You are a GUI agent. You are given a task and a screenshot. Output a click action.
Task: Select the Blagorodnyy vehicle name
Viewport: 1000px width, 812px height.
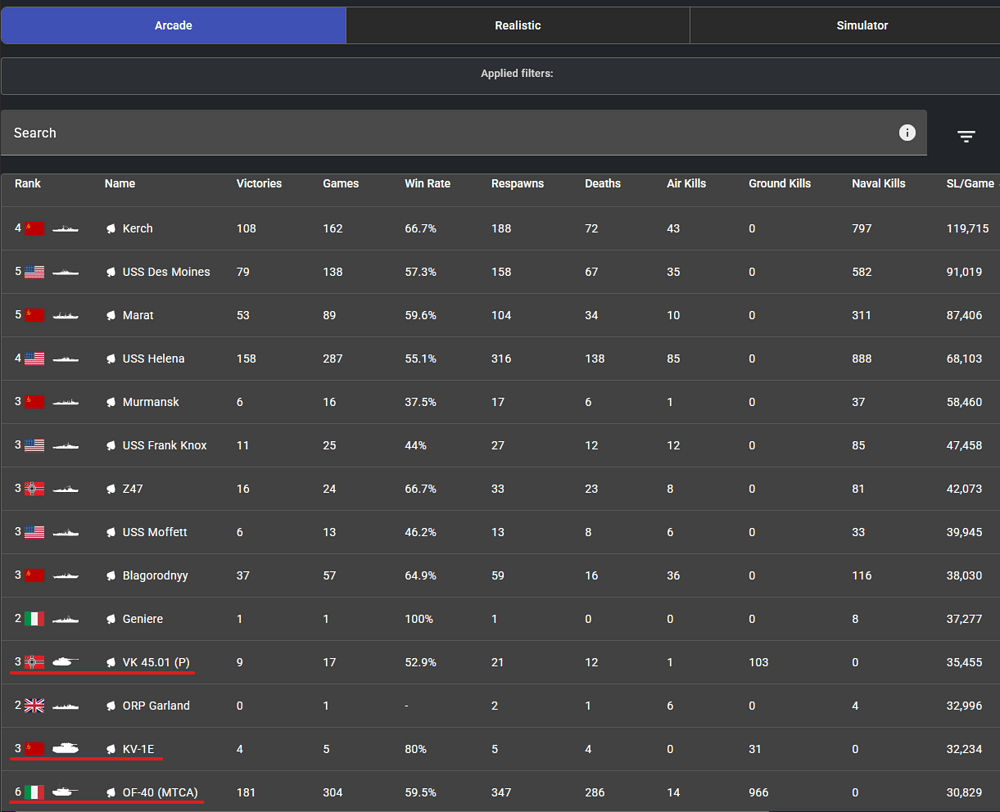click(155, 575)
